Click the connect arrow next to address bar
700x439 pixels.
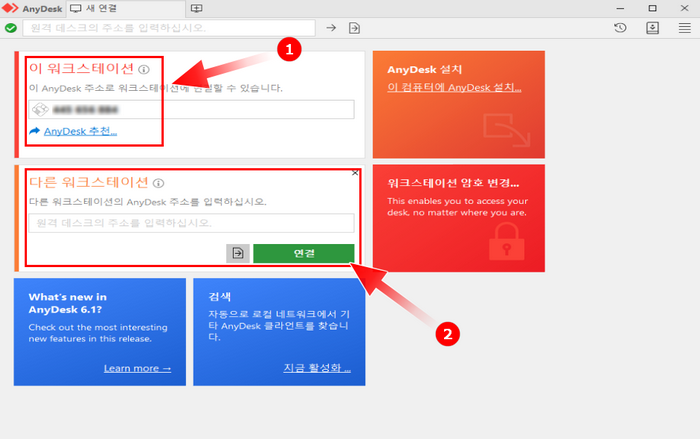tap(331, 28)
